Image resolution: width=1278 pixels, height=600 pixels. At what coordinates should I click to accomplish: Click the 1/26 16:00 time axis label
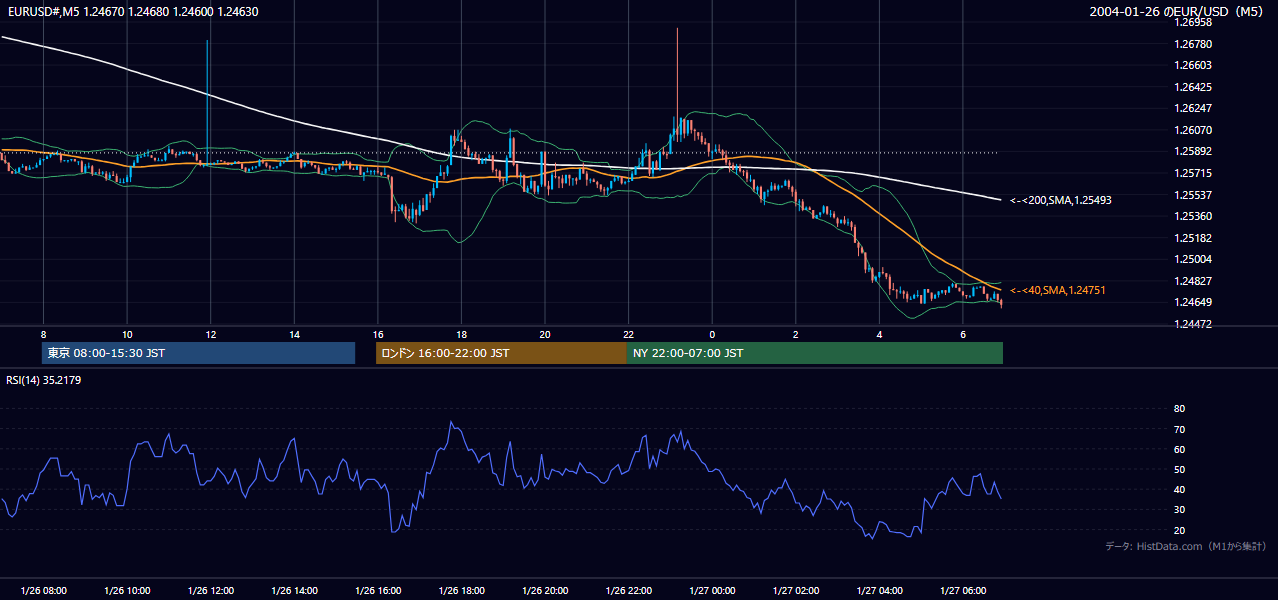tap(378, 591)
